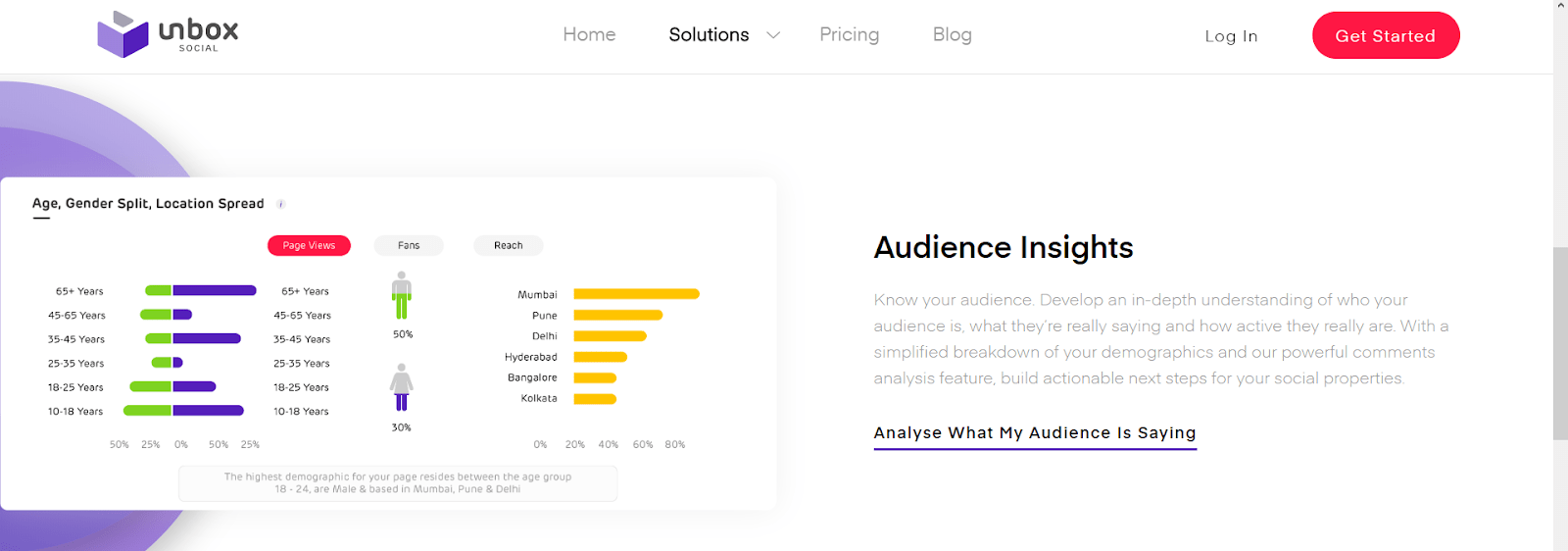Click the Mumbai yellow bar
This screenshot has width=1568, height=551.
click(x=636, y=294)
